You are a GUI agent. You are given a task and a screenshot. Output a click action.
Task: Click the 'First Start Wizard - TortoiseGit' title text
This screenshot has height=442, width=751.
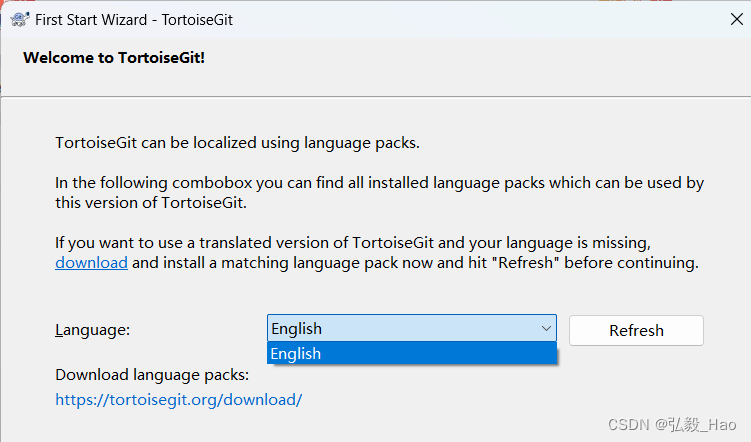[135, 19]
